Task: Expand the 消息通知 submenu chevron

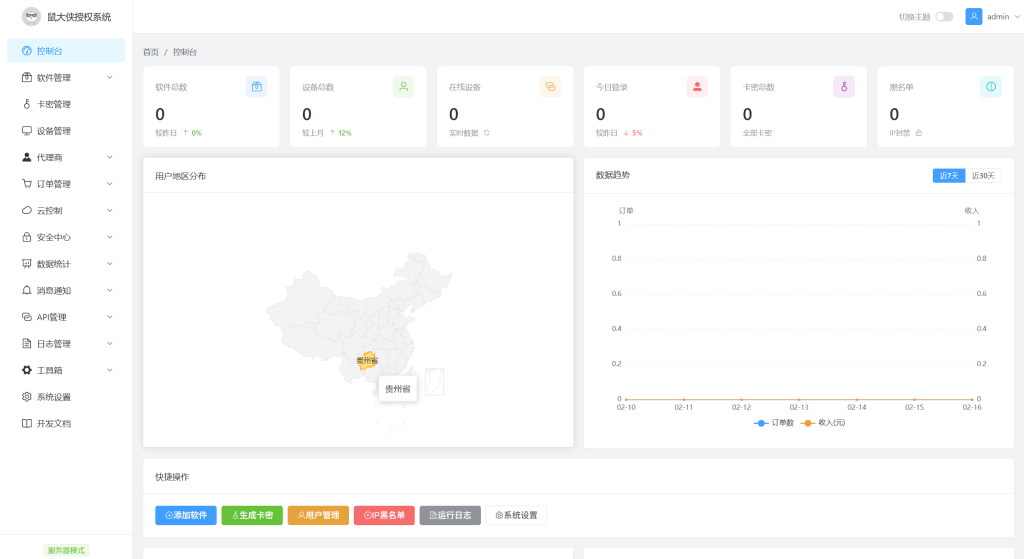Action: (x=110, y=291)
